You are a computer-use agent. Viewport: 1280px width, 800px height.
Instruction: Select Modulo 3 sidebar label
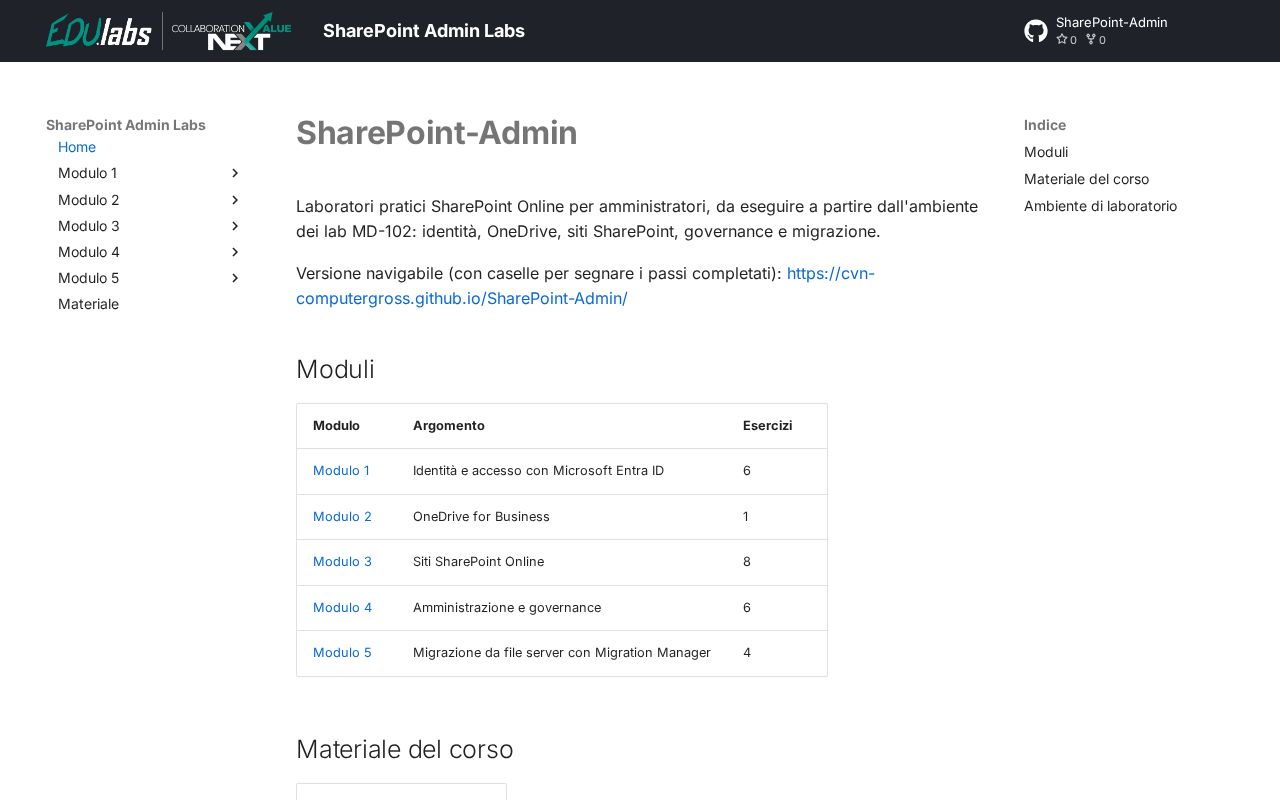pos(88,226)
